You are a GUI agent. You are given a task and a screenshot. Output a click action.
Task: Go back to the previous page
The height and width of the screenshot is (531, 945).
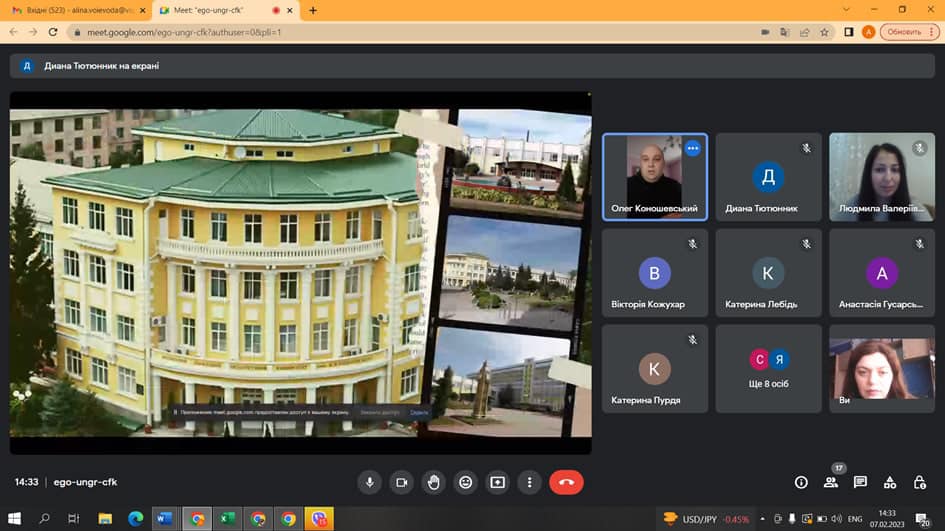pos(13,32)
